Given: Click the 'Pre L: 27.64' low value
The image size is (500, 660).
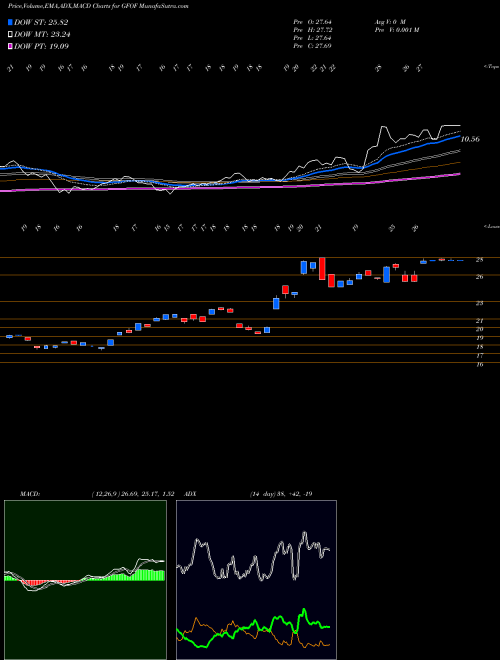Looking at the screenshot, I should [312, 38].
